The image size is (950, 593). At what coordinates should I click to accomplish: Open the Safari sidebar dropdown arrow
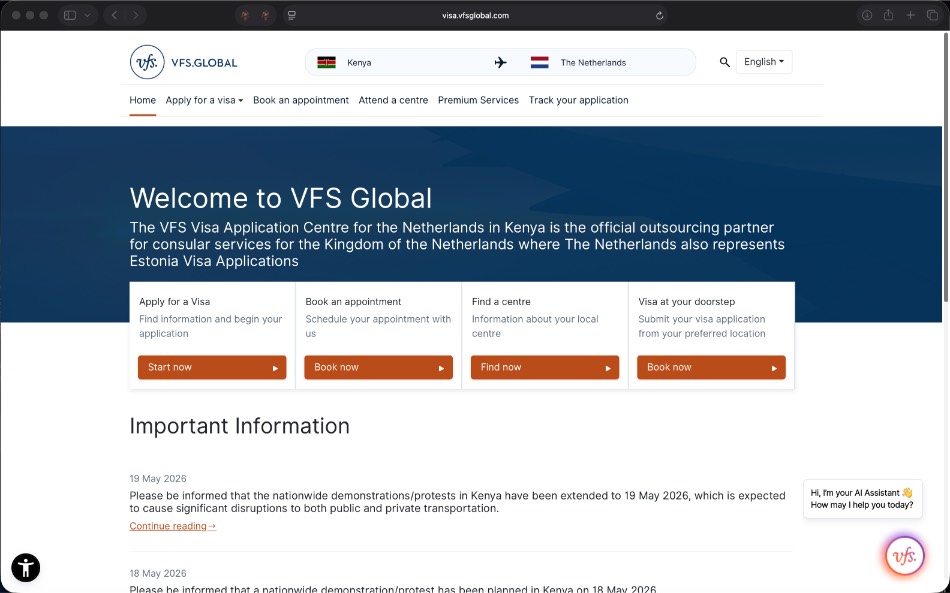(x=87, y=16)
